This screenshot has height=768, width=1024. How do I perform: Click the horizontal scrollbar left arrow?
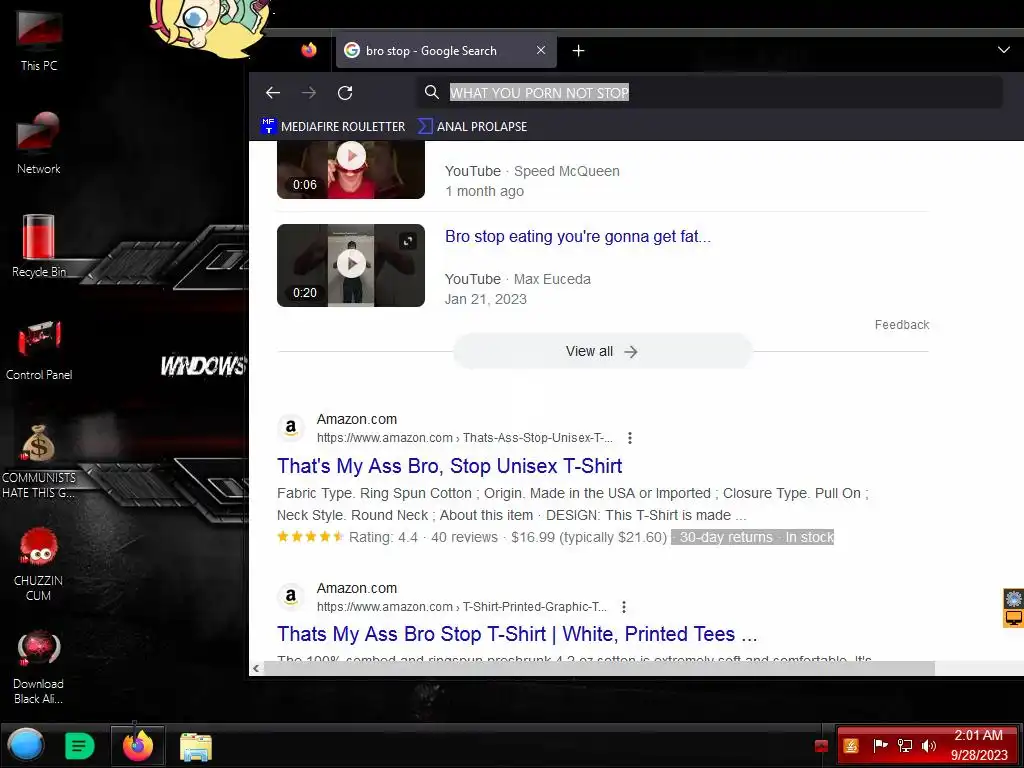tap(256, 668)
